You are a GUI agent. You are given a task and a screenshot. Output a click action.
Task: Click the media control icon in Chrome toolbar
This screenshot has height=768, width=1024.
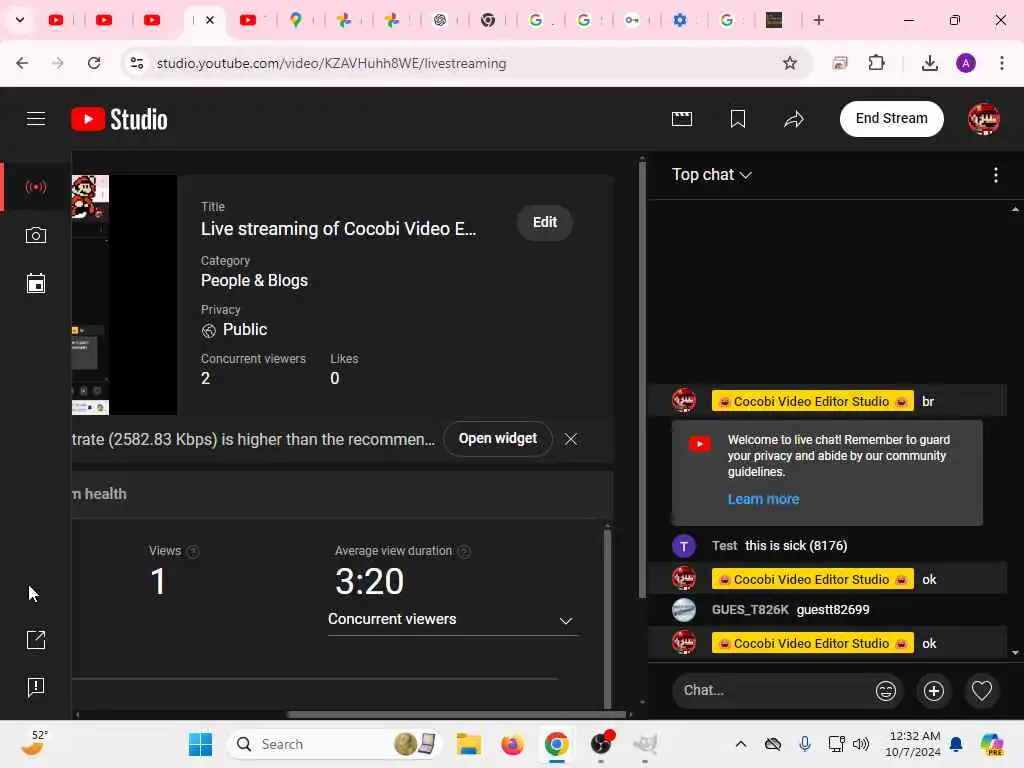click(840, 63)
